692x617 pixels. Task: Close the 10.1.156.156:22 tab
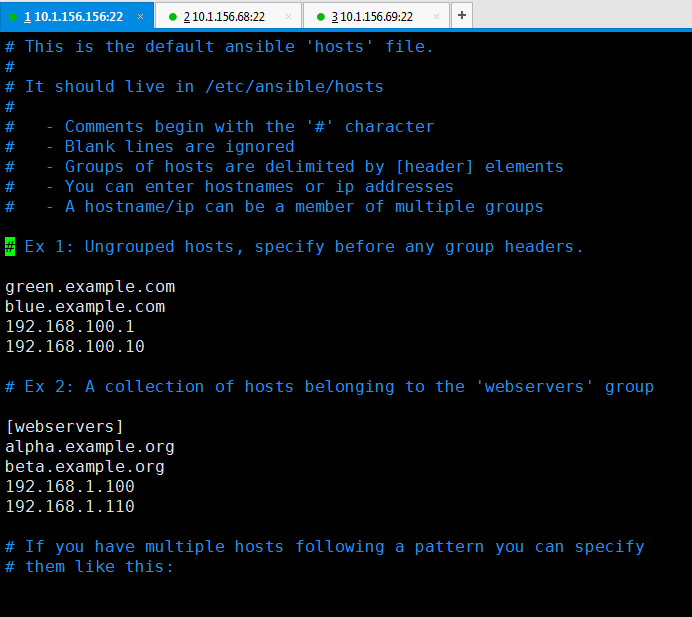pos(140,16)
